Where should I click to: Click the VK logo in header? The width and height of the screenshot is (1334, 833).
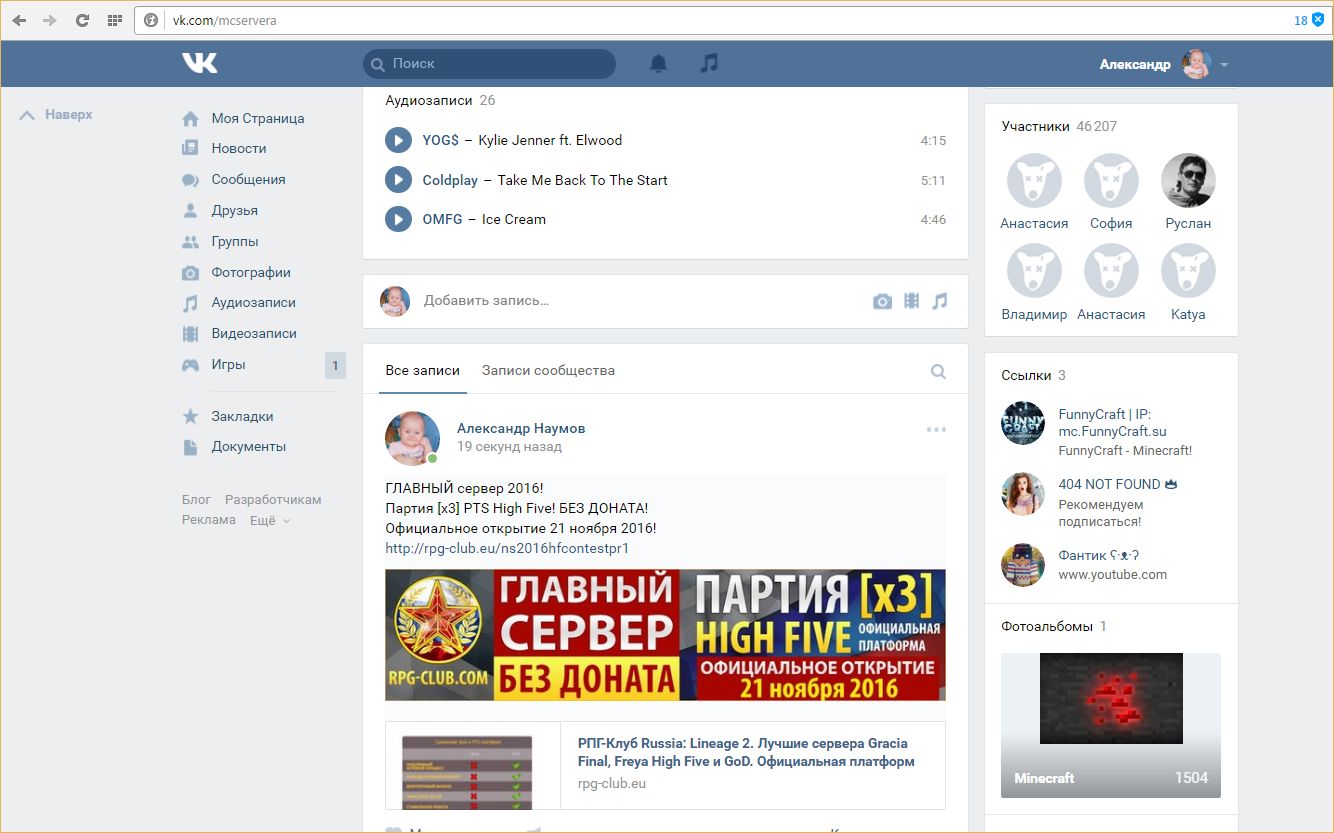pos(199,63)
